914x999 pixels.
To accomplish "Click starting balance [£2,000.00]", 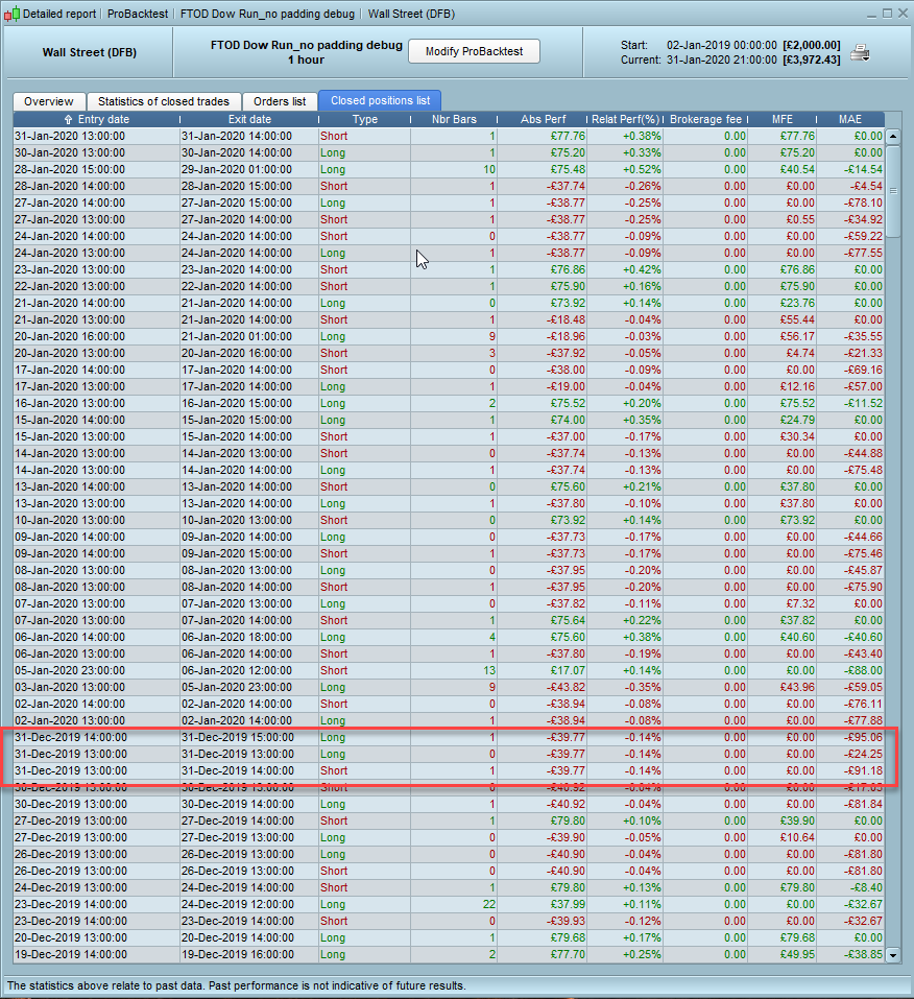I will point(811,45).
